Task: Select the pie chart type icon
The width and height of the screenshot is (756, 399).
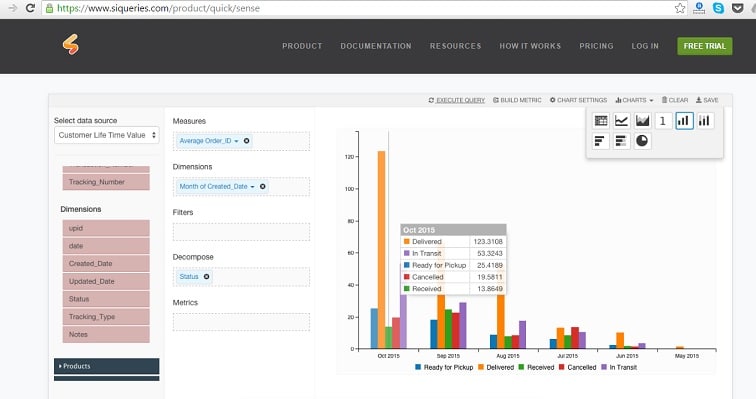Action: click(x=642, y=141)
